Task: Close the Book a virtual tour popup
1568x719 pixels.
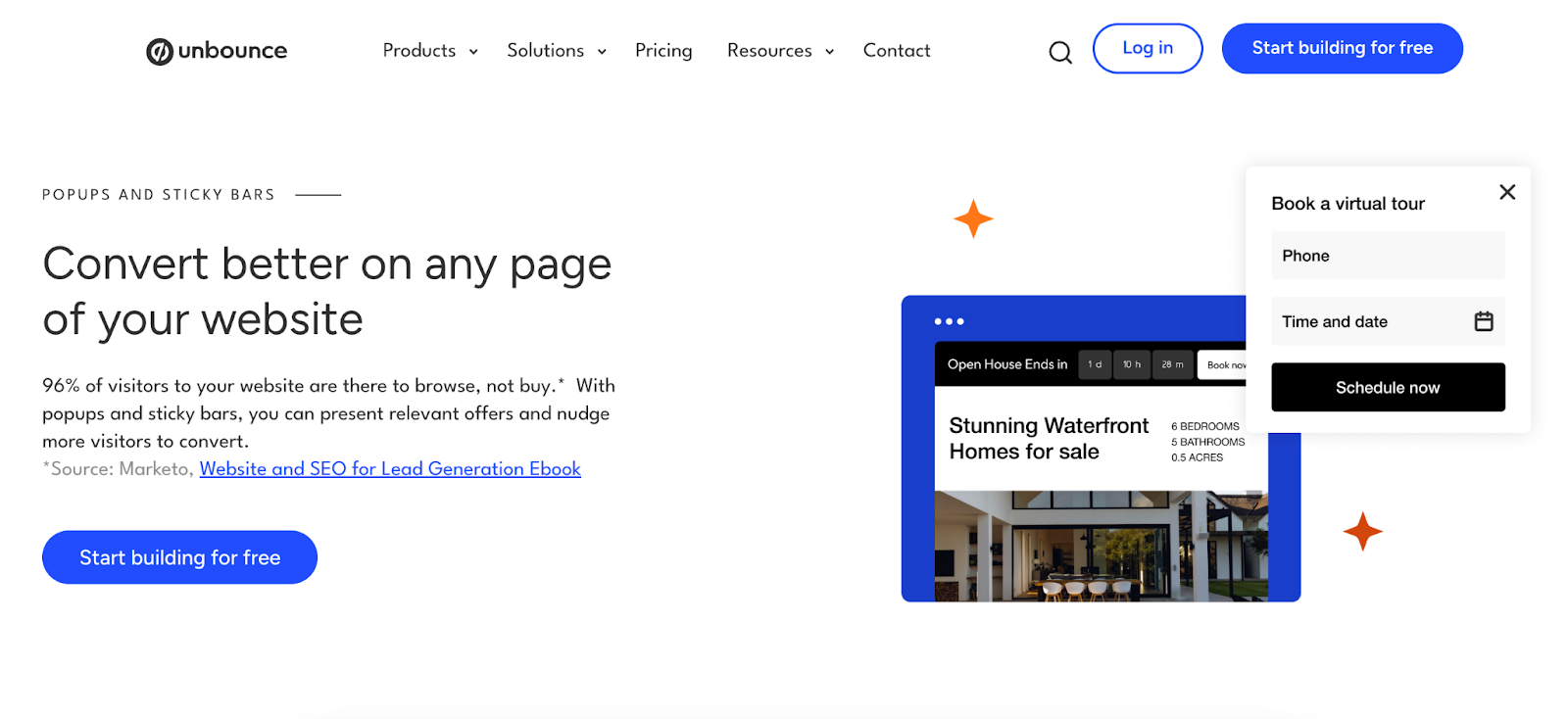Action: (1507, 192)
